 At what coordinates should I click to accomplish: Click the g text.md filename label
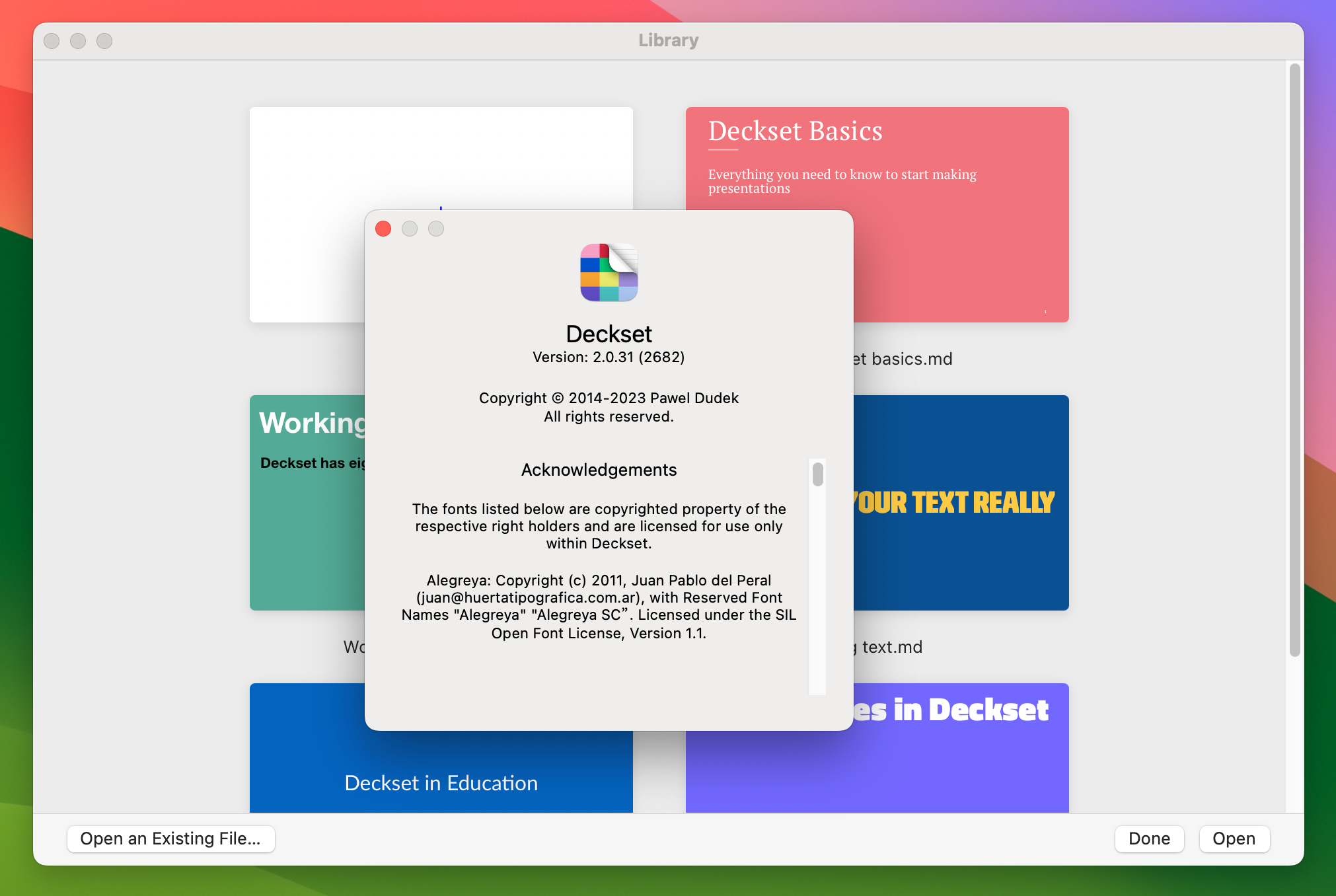(879, 648)
